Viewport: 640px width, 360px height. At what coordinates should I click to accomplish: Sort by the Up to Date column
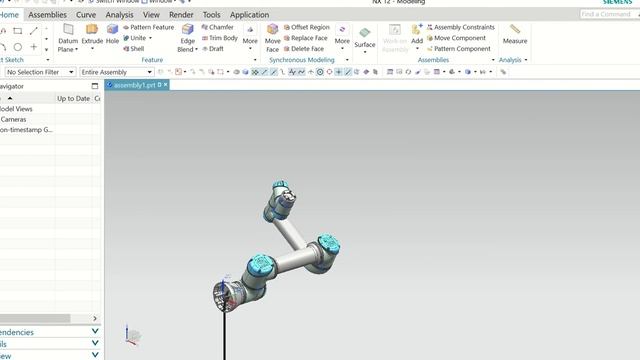tap(73, 98)
